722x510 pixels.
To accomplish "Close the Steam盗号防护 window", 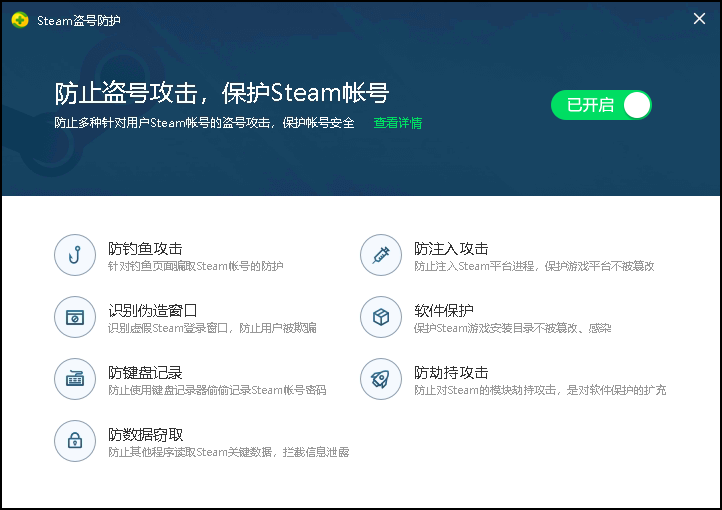I will (699, 18).
